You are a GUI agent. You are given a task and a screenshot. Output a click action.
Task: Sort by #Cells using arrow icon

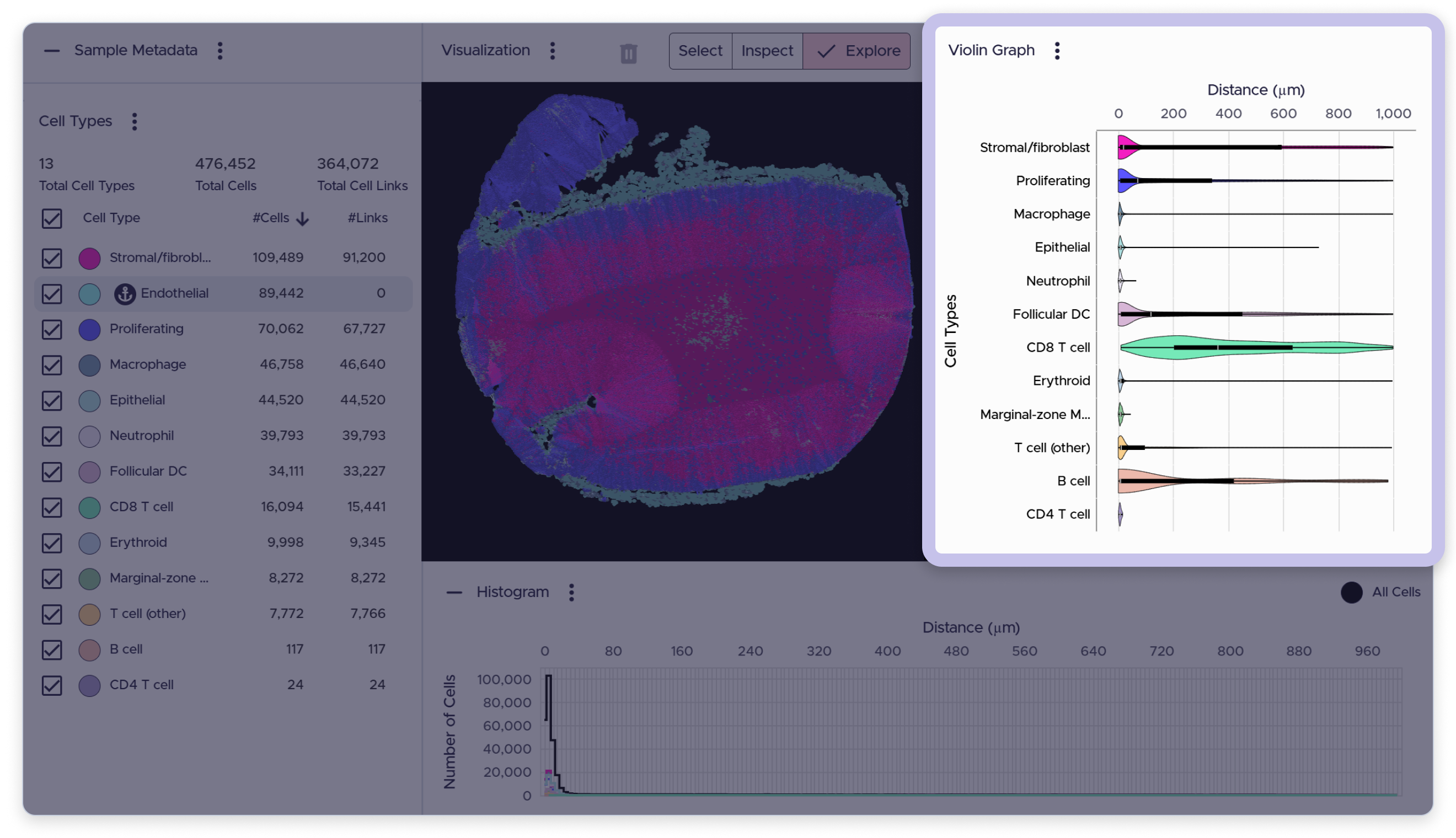click(302, 219)
